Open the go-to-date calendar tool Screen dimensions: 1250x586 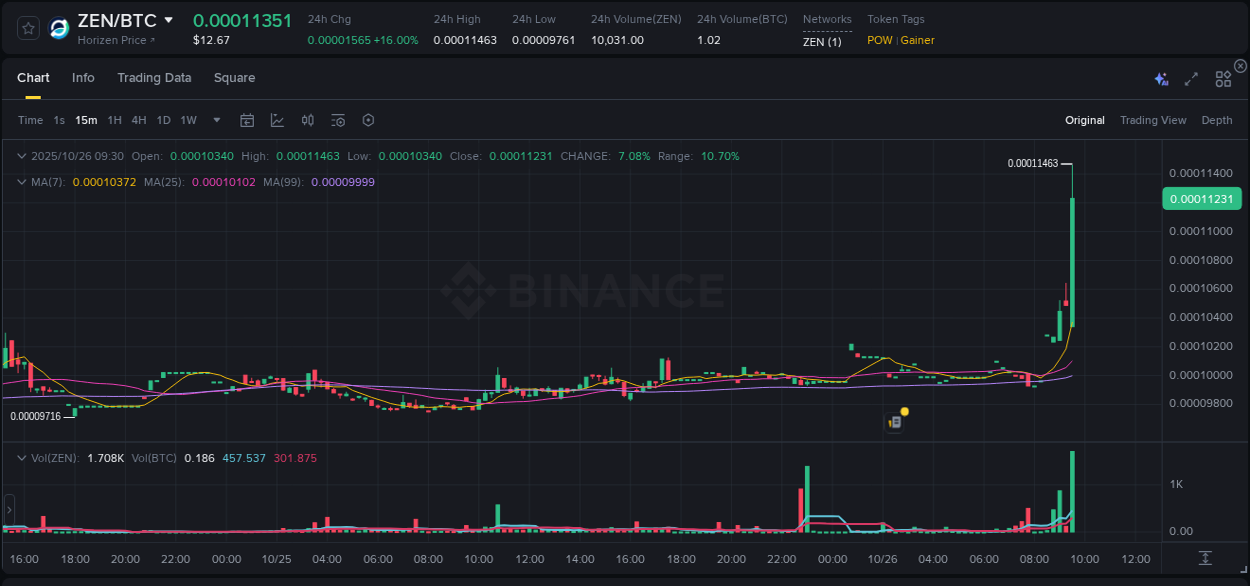pyautogui.click(x=247, y=120)
